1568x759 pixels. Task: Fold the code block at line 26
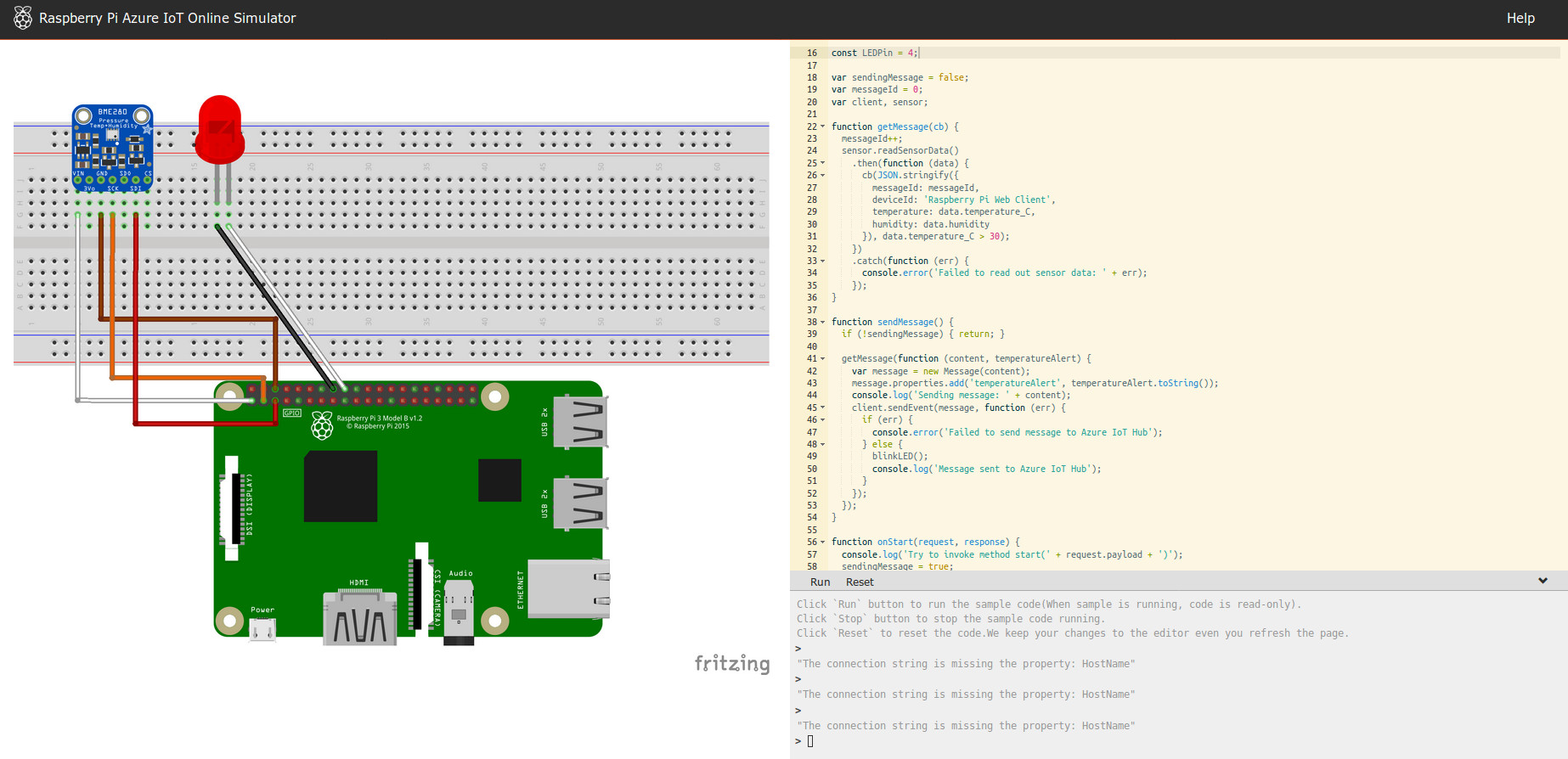click(x=822, y=176)
